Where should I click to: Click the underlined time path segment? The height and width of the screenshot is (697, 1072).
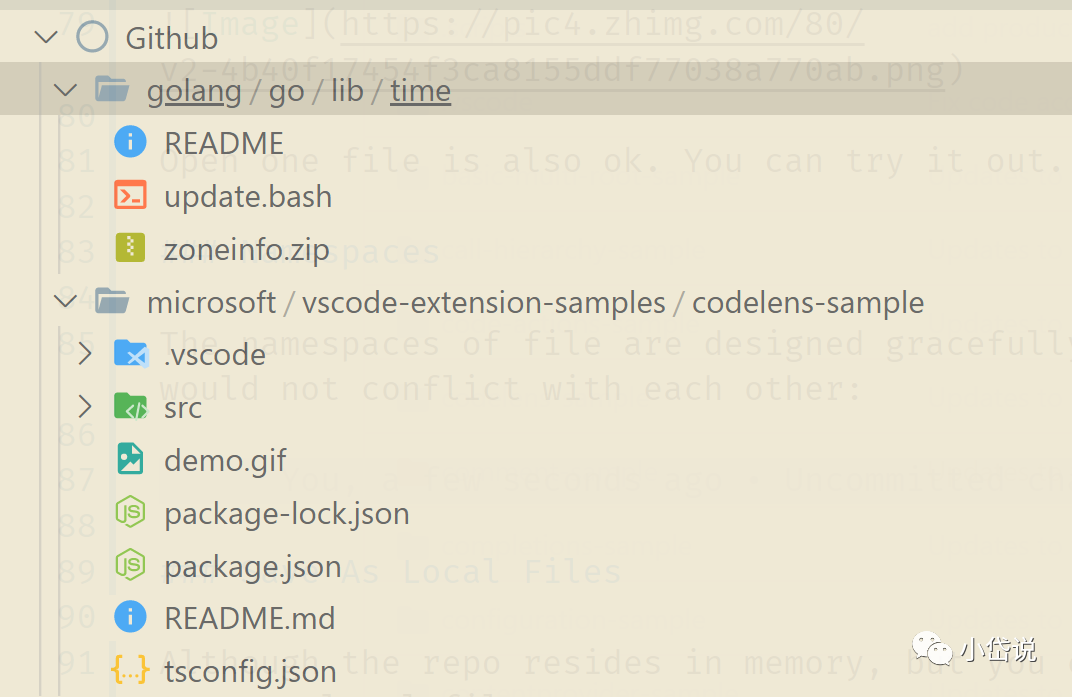click(x=420, y=91)
